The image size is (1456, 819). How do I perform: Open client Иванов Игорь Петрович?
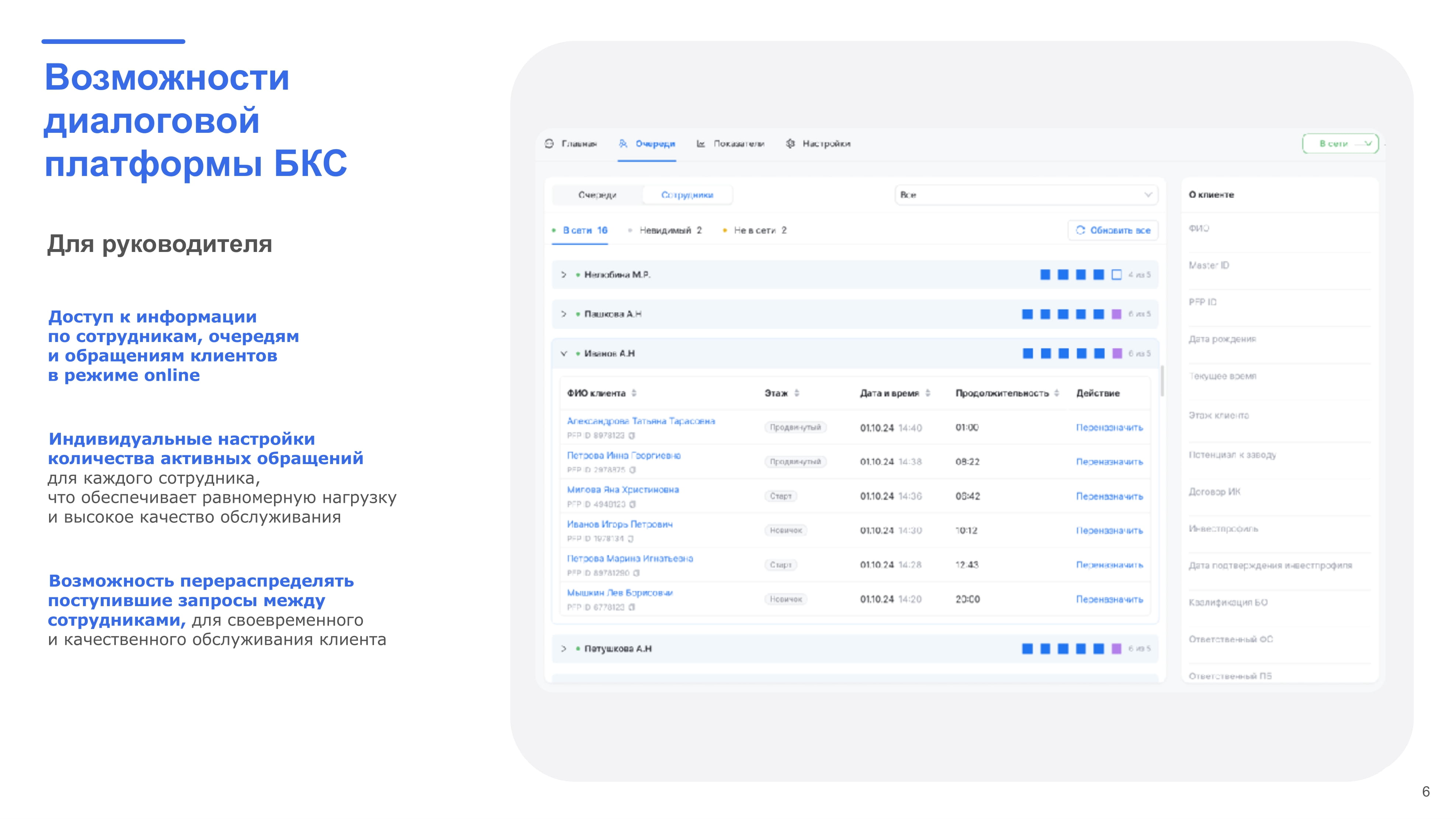click(620, 525)
